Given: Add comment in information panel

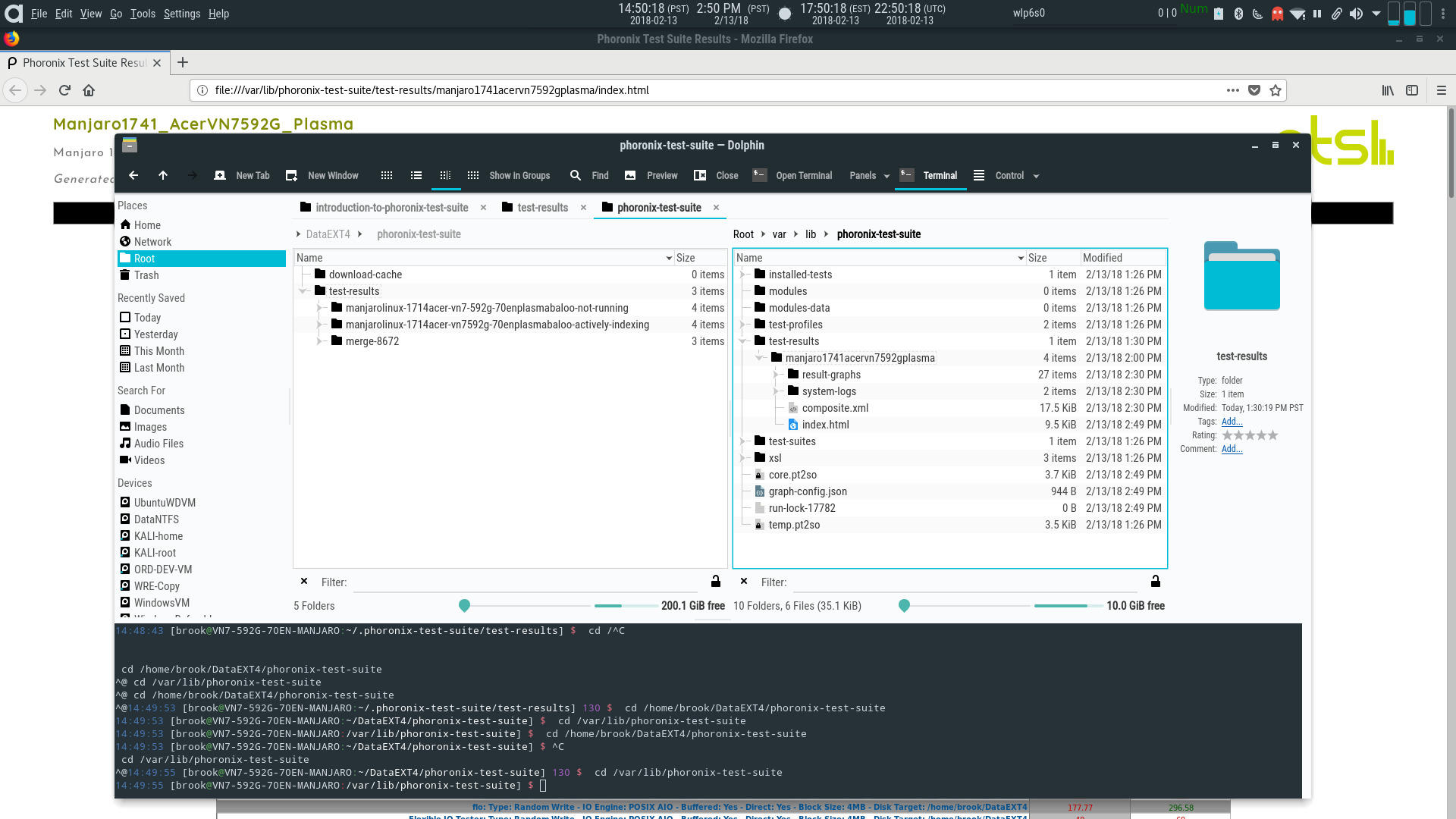Looking at the screenshot, I should [1232, 449].
